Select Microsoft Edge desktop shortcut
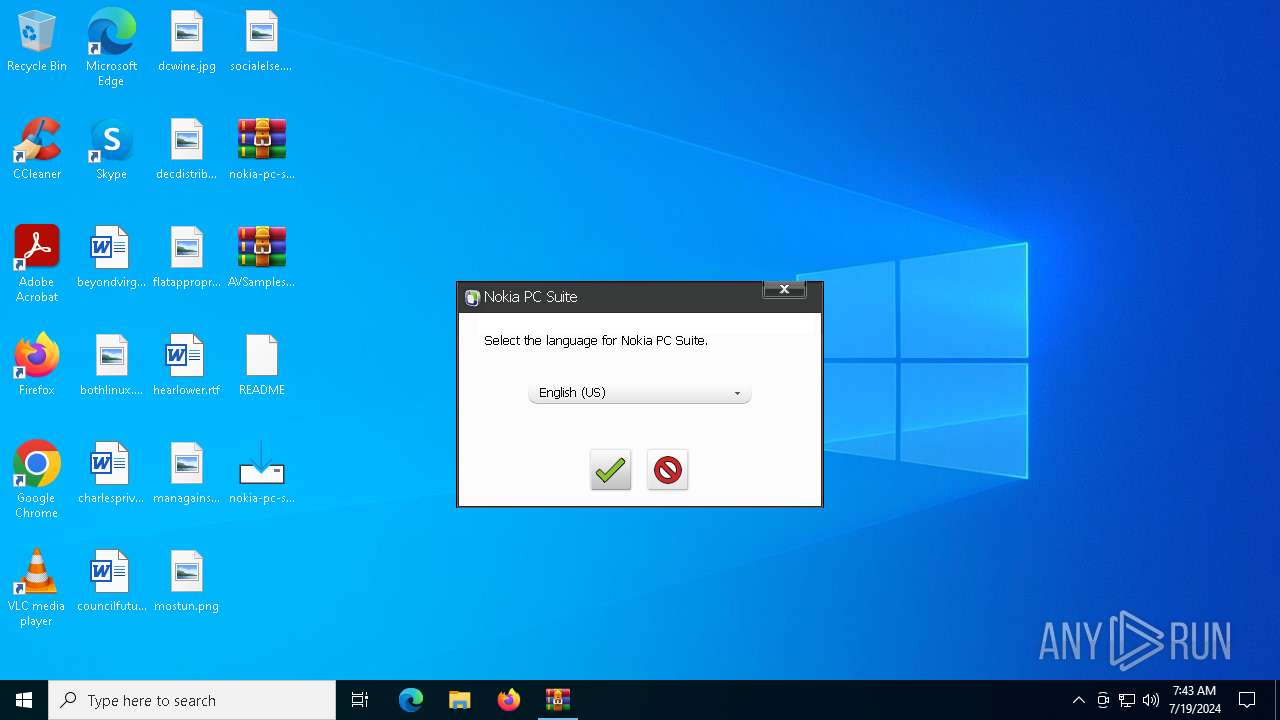This screenshot has width=1280, height=720. pos(111,48)
